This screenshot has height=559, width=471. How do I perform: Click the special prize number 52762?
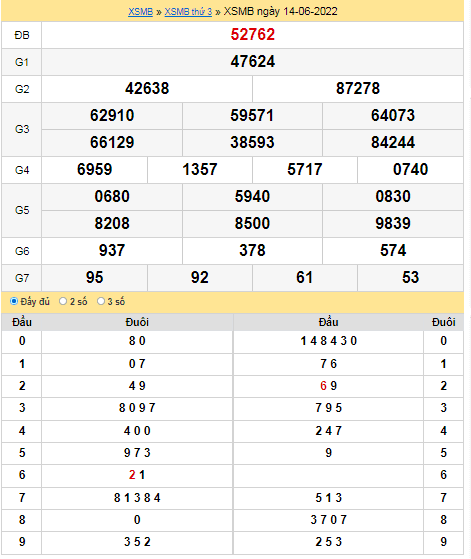pos(252,35)
